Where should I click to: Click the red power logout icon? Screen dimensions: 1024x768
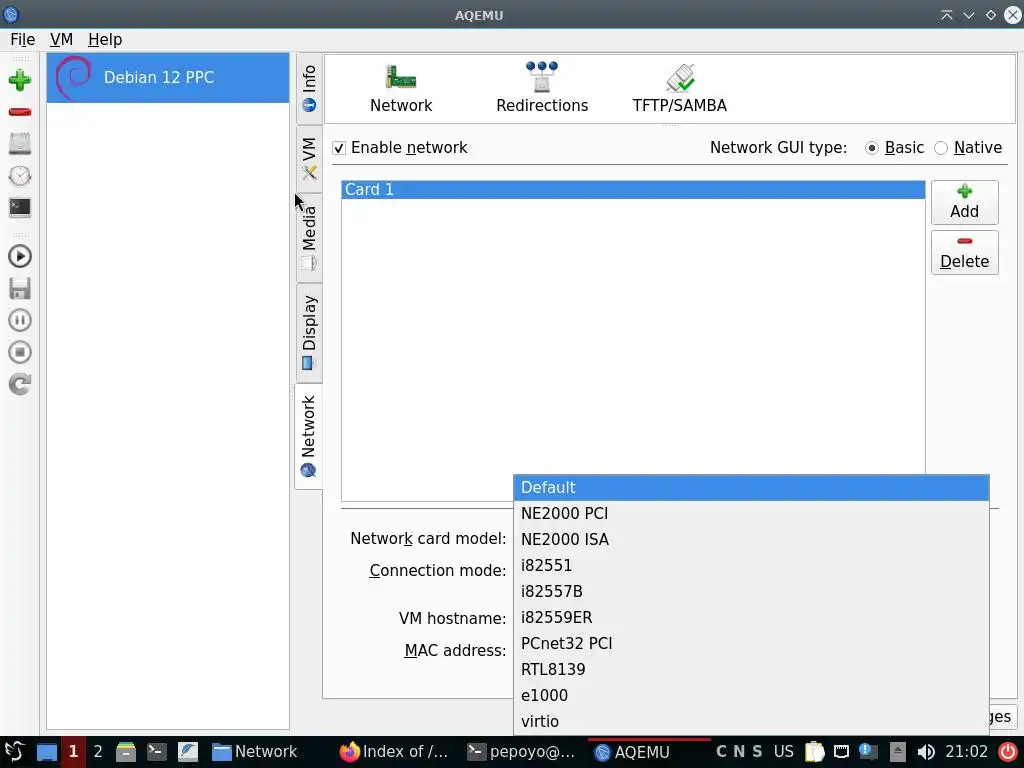(x=1008, y=752)
